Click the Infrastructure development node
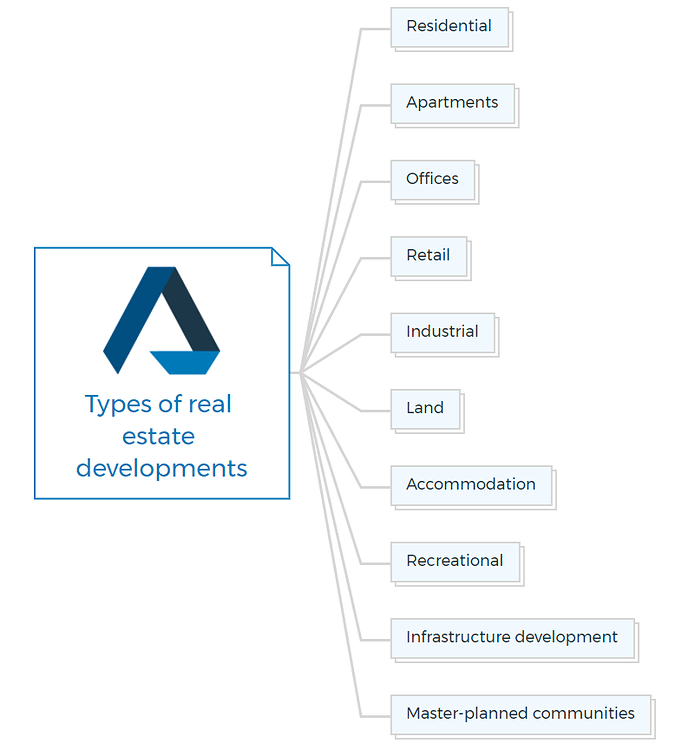 511,637
